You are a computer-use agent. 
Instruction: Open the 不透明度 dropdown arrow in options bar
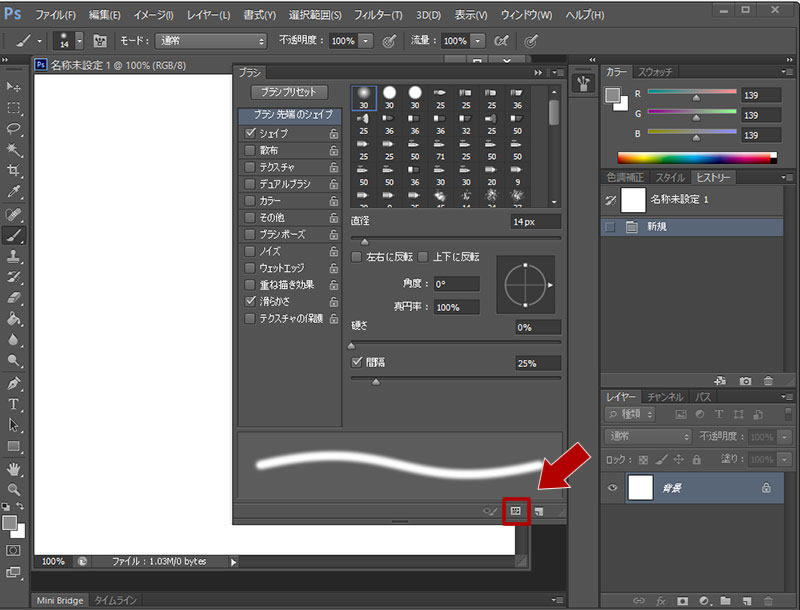tap(365, 41)
